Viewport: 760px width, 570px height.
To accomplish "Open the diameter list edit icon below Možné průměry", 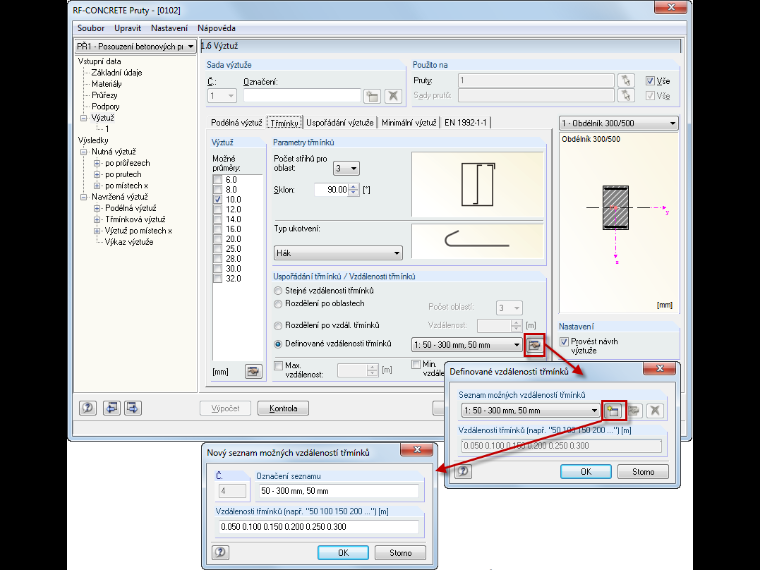I will 253,371.
